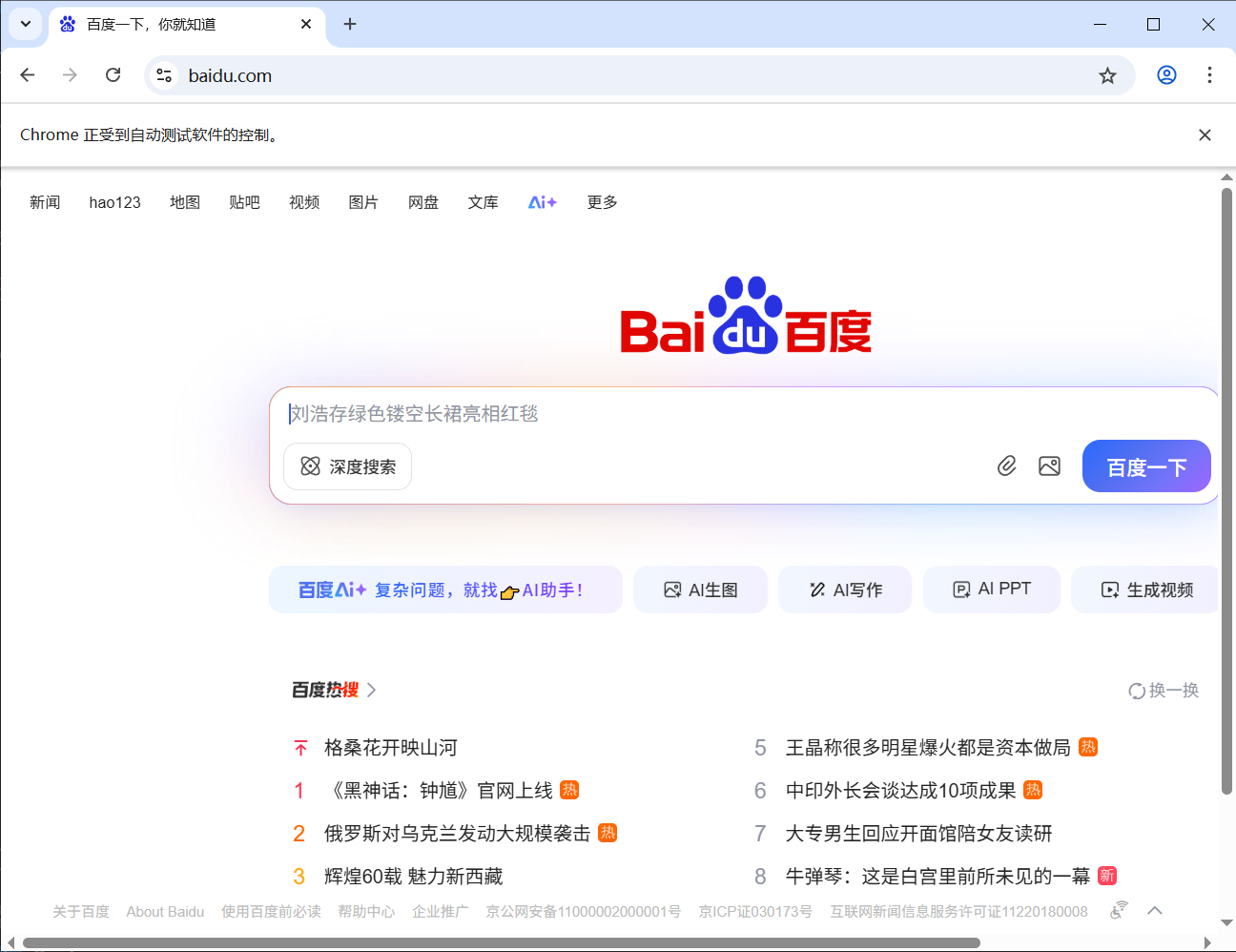
Task: Open 贴吧 in the top navigation
Action: click(x=244, y=202)
